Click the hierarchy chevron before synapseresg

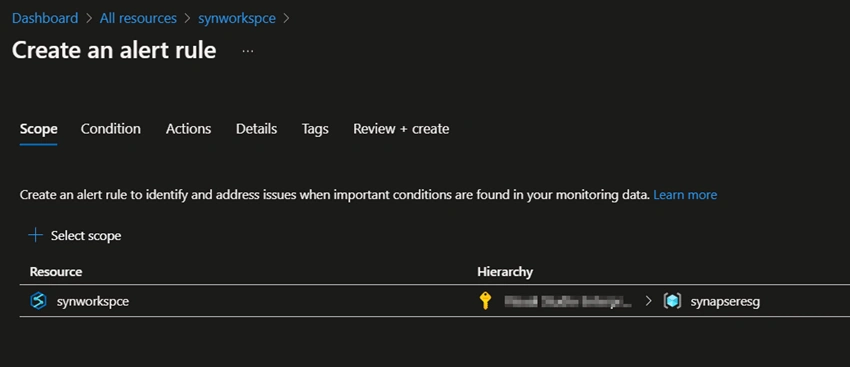tap(648, 301)
